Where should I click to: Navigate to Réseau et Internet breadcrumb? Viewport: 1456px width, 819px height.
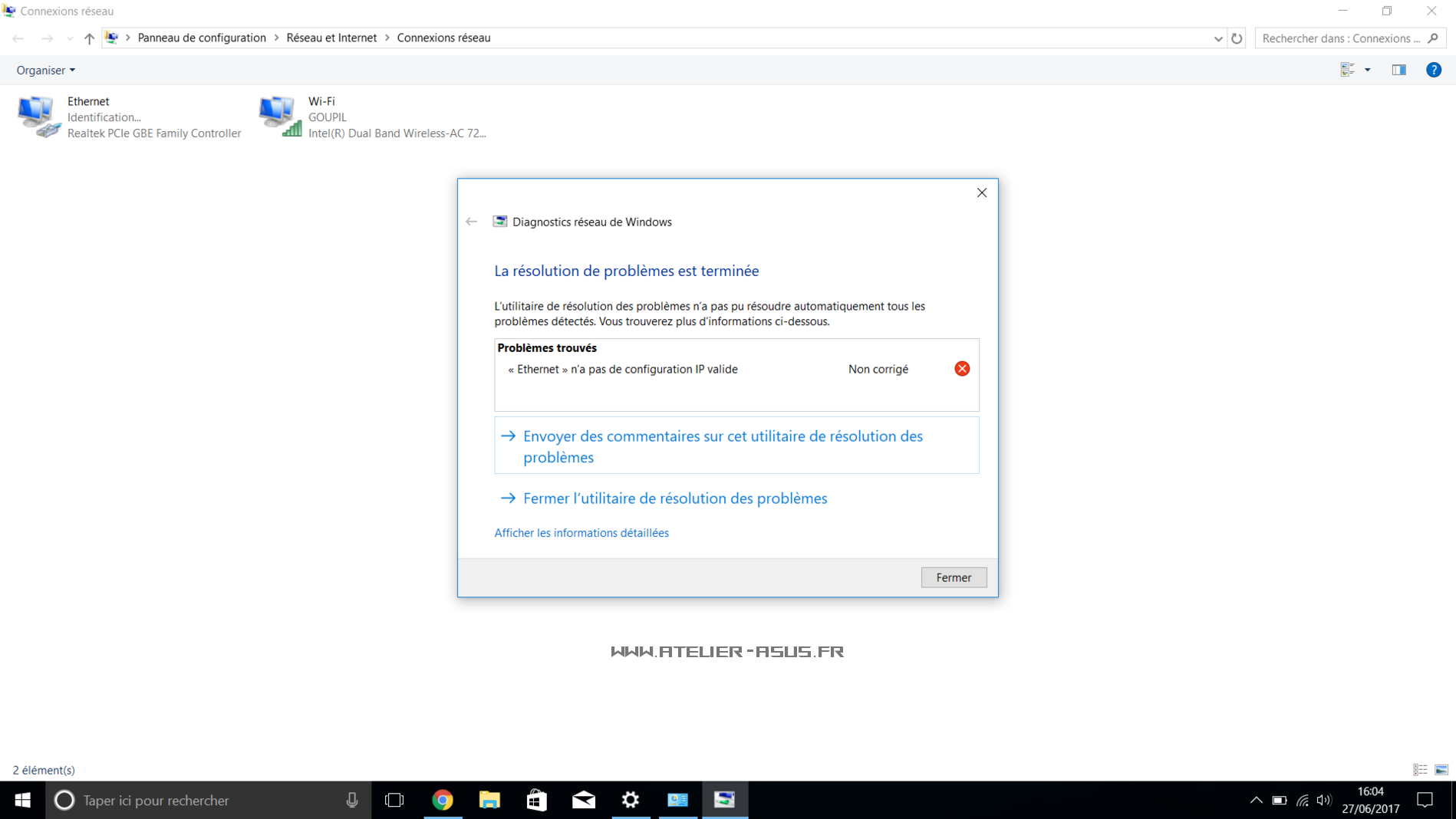tap(331, 38)
